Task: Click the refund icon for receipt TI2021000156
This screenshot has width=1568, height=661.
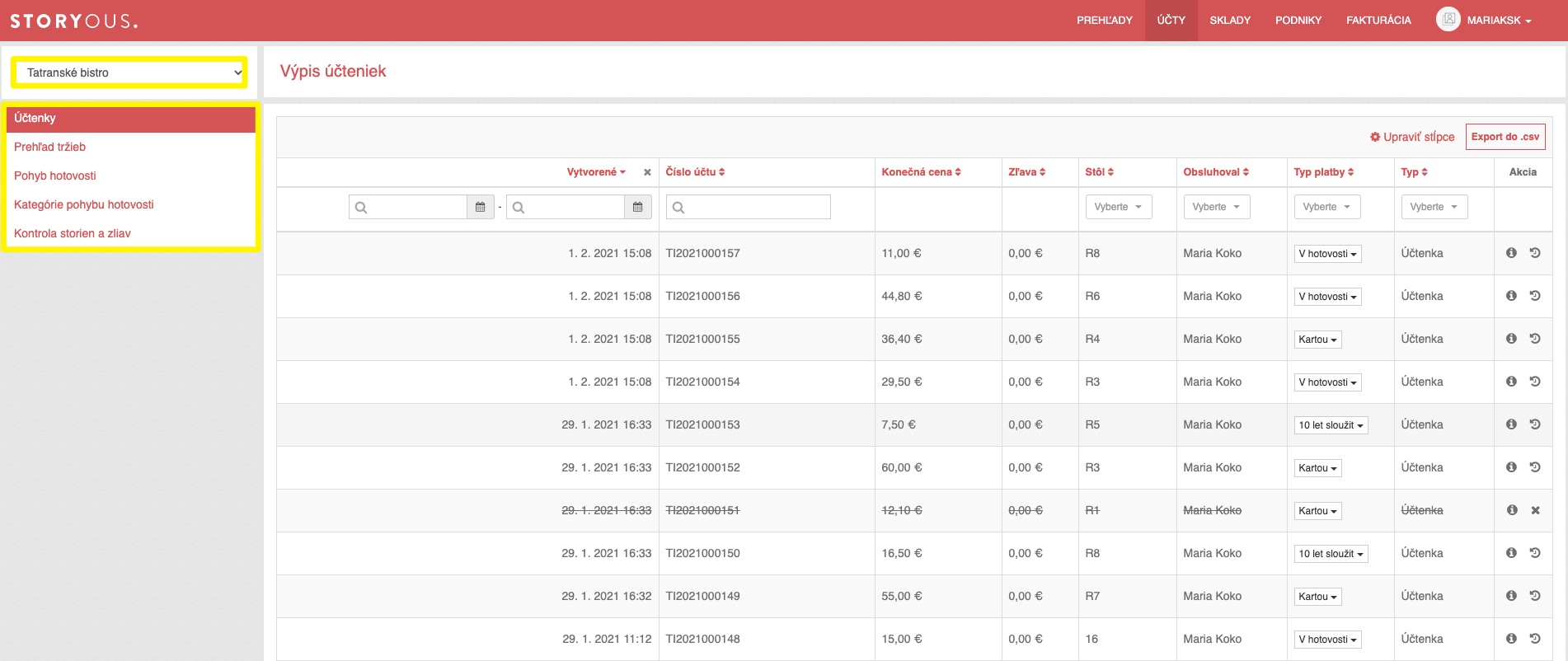Action: [1535, 296]
